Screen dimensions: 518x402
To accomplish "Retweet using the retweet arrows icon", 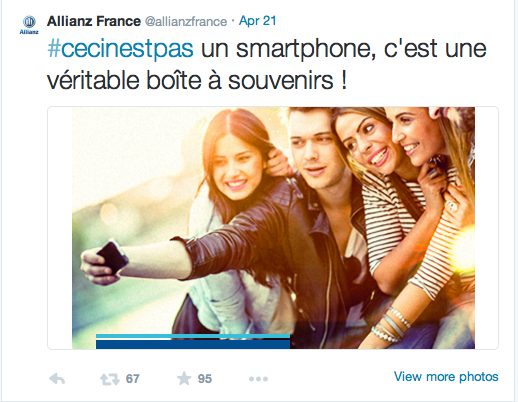I will 110,379.
